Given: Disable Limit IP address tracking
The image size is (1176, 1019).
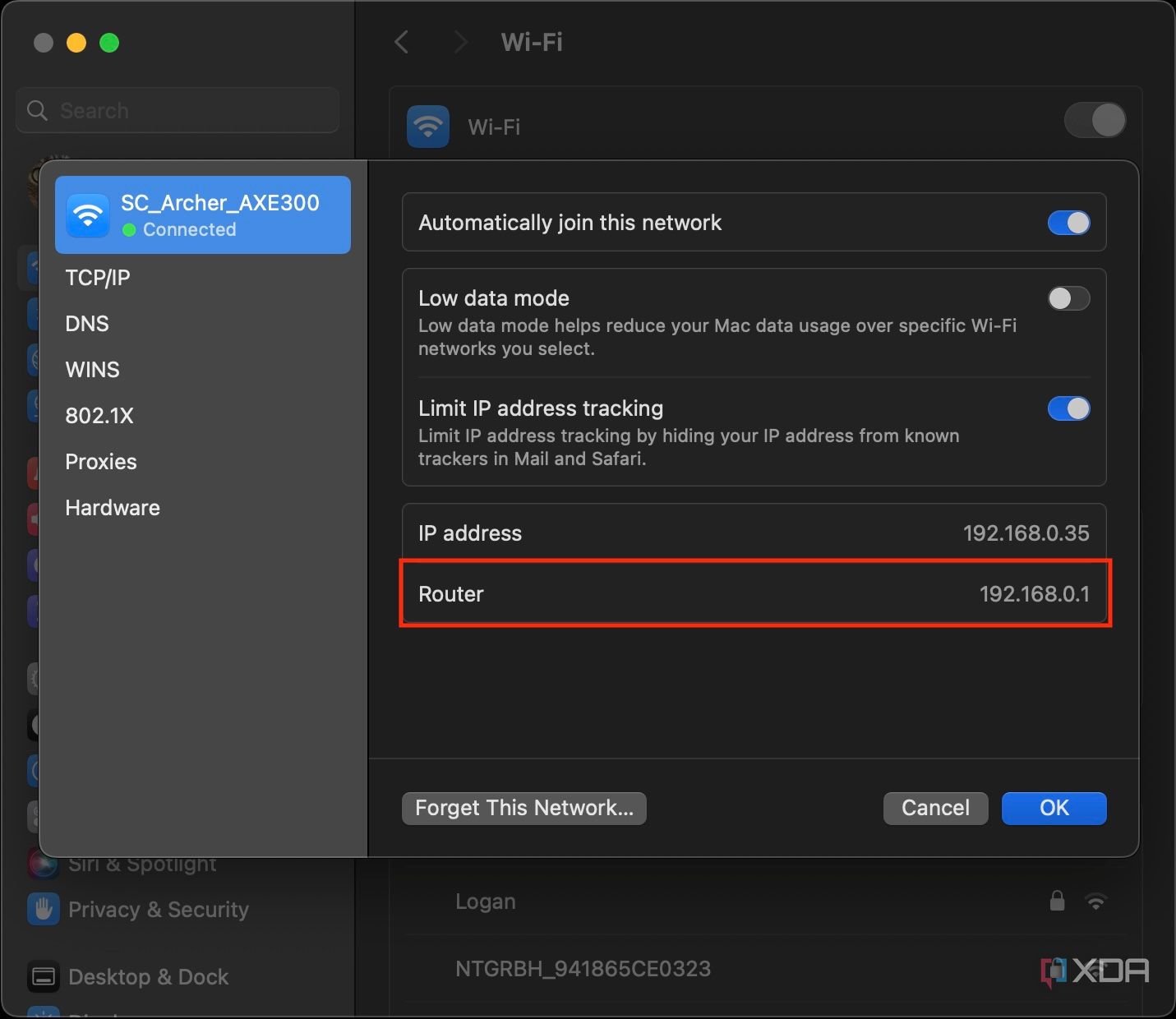Looking at the screenshot, I should point(1068,408).
